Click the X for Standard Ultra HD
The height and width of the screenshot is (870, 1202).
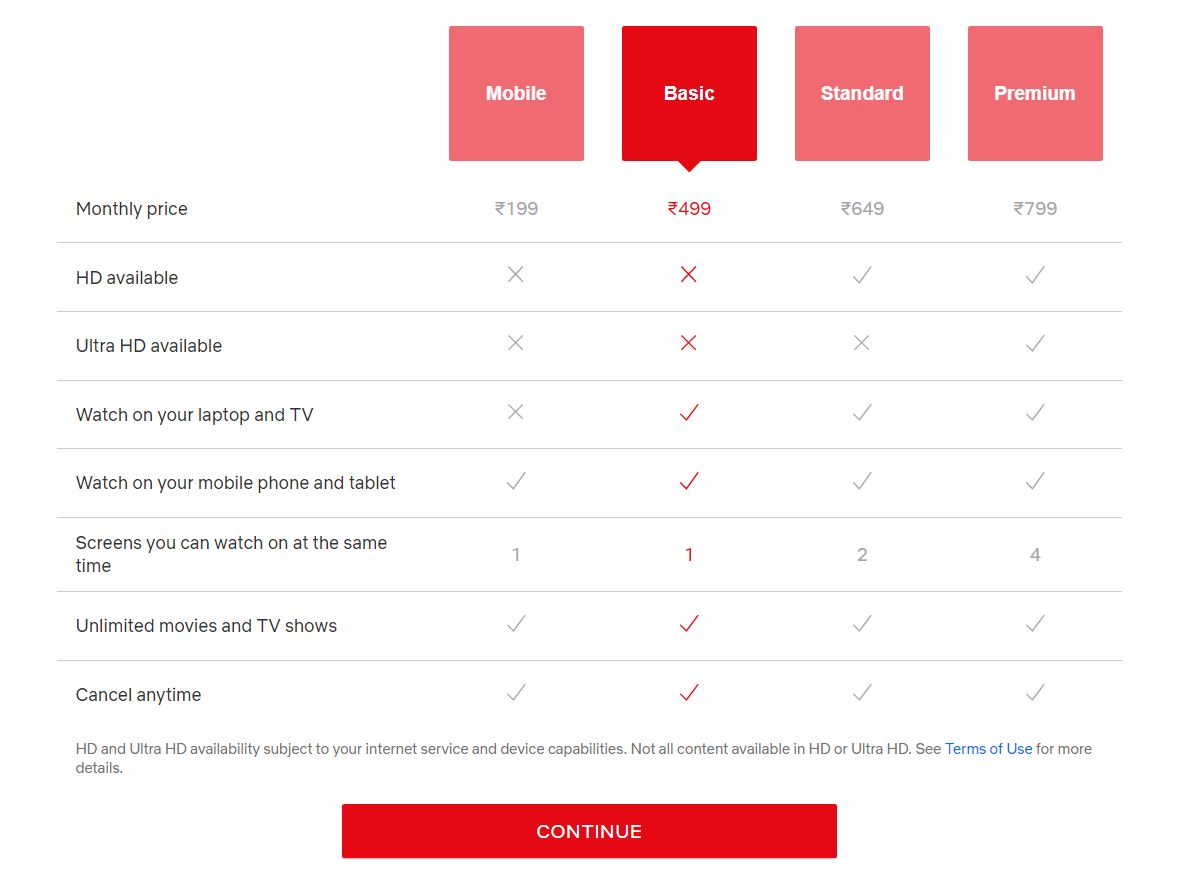tap(862, 342)
